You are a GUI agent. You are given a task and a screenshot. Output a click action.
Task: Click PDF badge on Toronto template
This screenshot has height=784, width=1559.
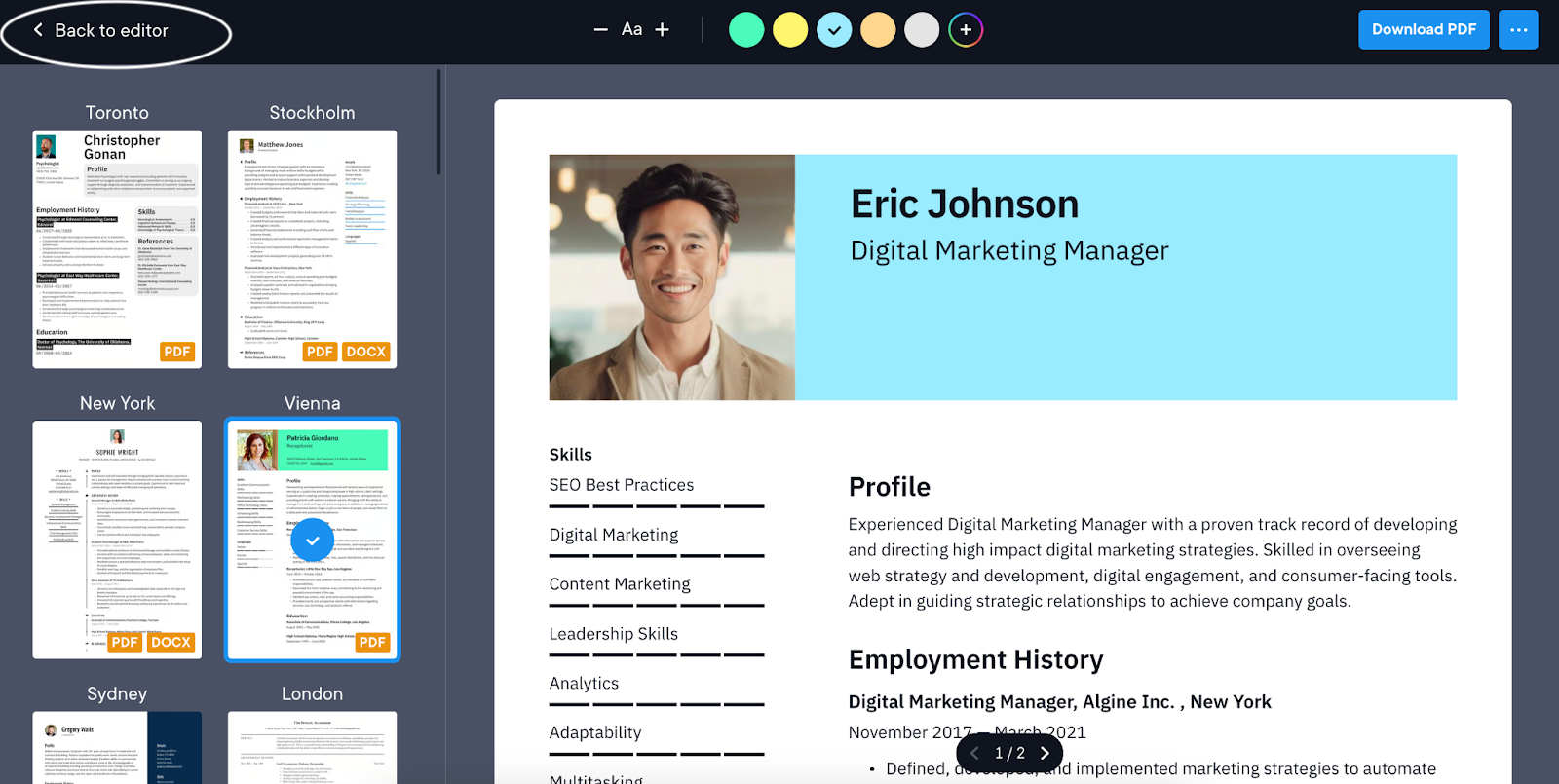(x=177, y=352)
